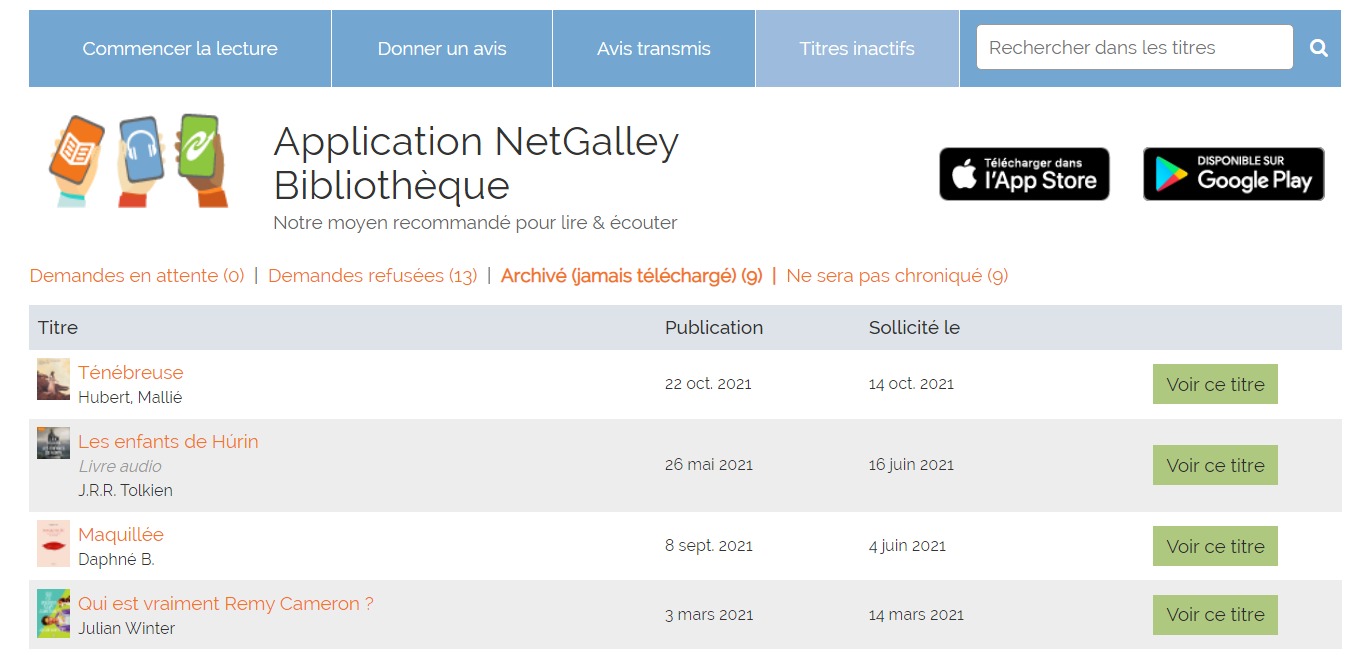
Task: Open the Les enfants de Húrin title link
Action: [168, 441]
